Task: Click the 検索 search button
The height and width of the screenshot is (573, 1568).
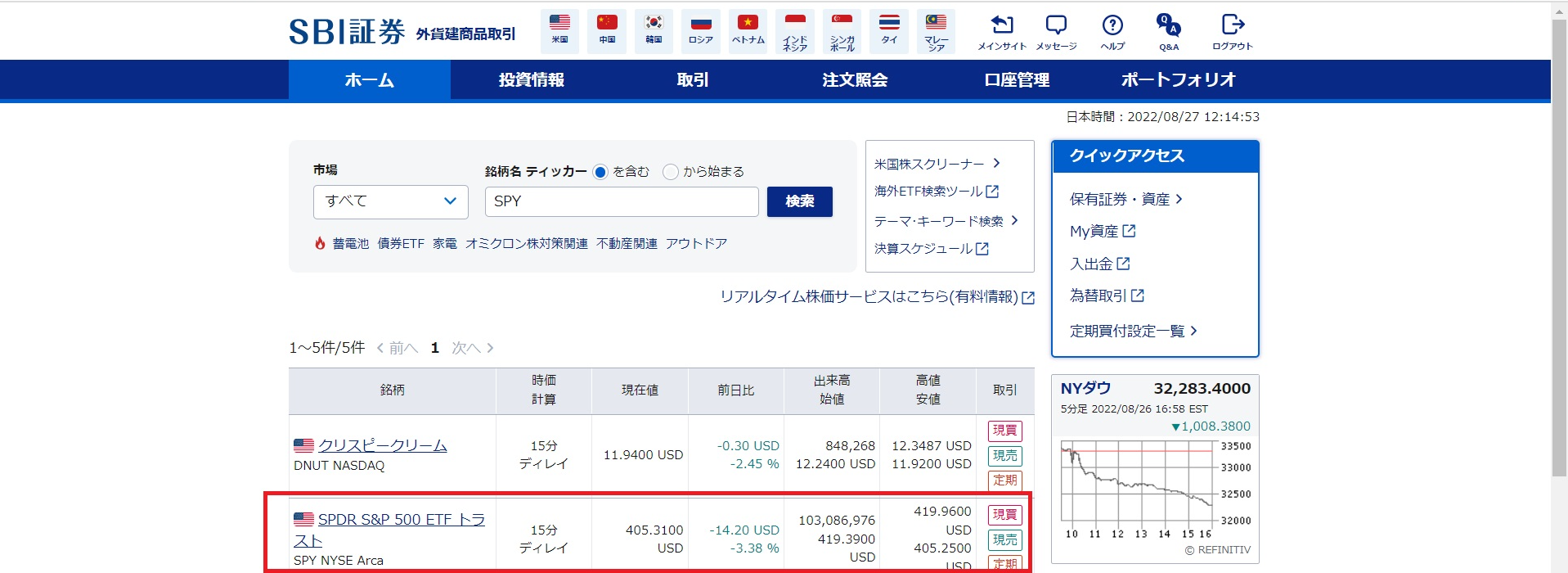Action: pos(800,201)
